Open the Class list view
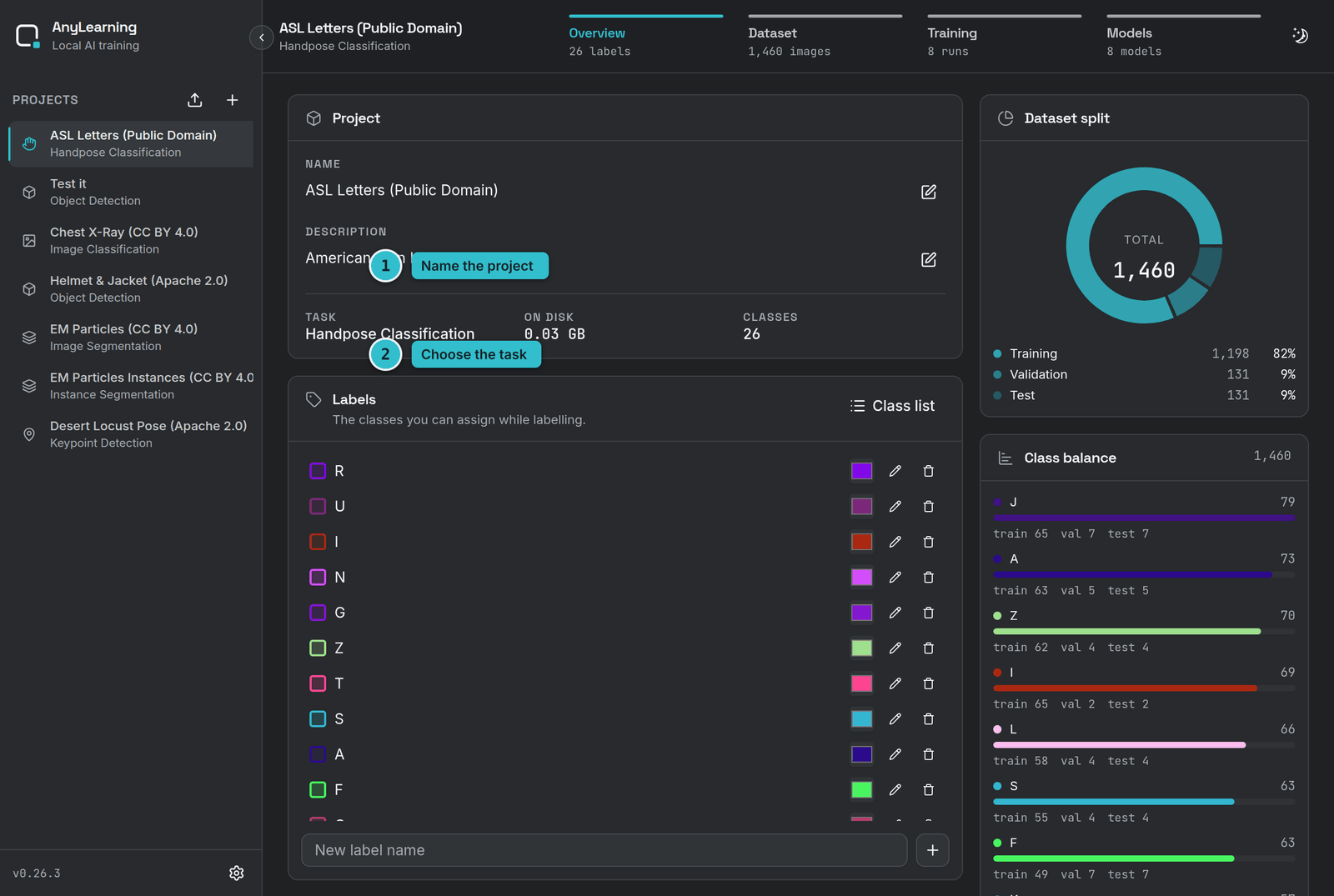Image resolution: width=1334 pixels, height=896 pixels. pyautogui.click(x=892, y=406)
